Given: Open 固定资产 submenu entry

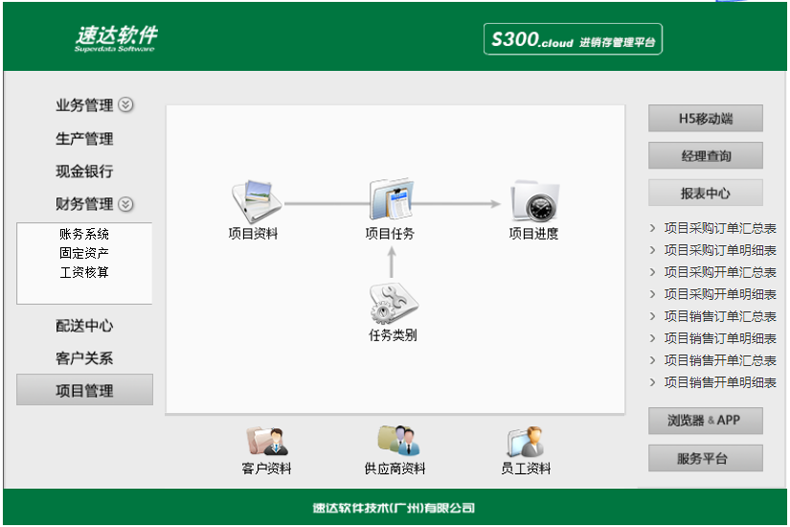Looking at the screenshot, I should pos(84,253).
